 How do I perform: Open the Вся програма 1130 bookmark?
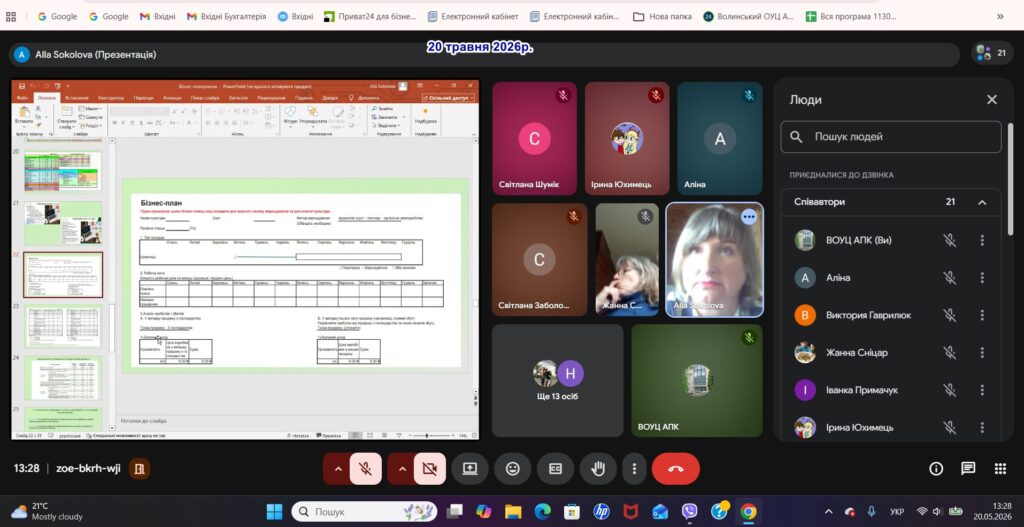click(x=851, y=16)
